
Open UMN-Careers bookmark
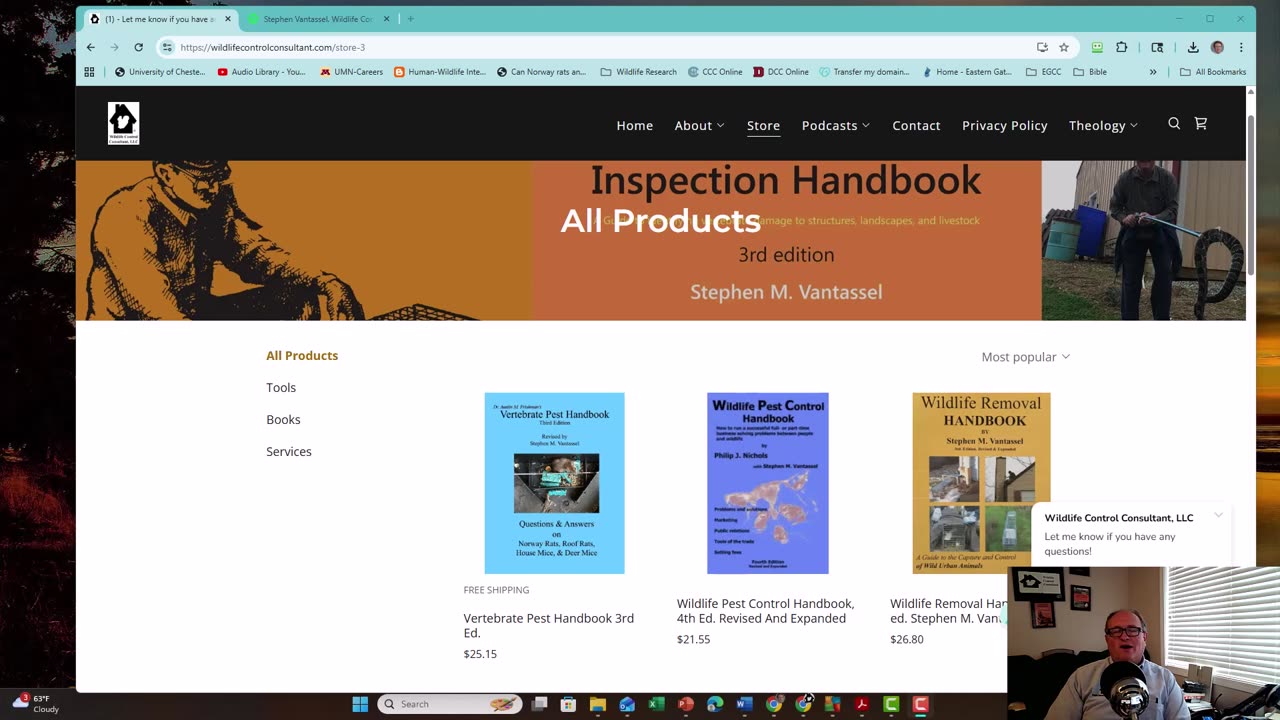(351, 72)
